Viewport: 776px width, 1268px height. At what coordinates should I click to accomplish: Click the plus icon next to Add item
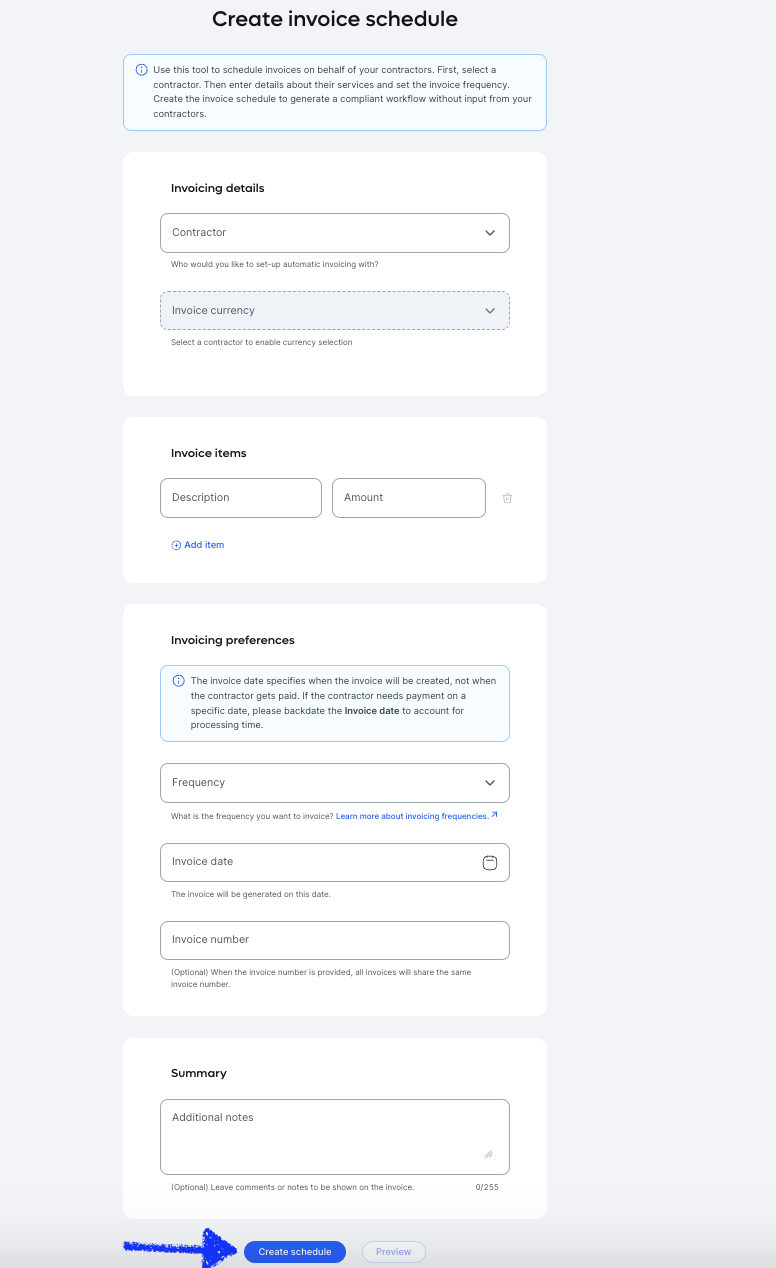coord(176,544)
